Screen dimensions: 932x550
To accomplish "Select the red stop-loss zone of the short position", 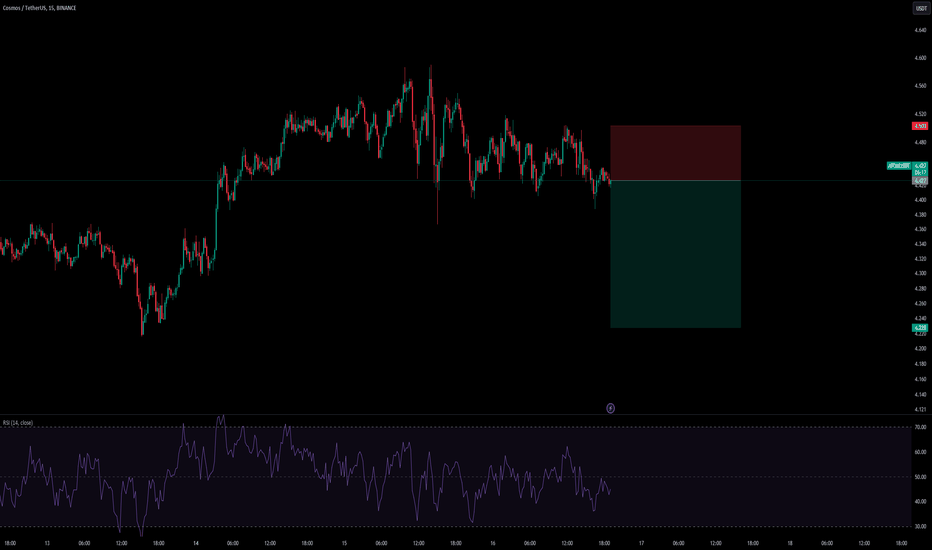I will click(x=675, y=153).
